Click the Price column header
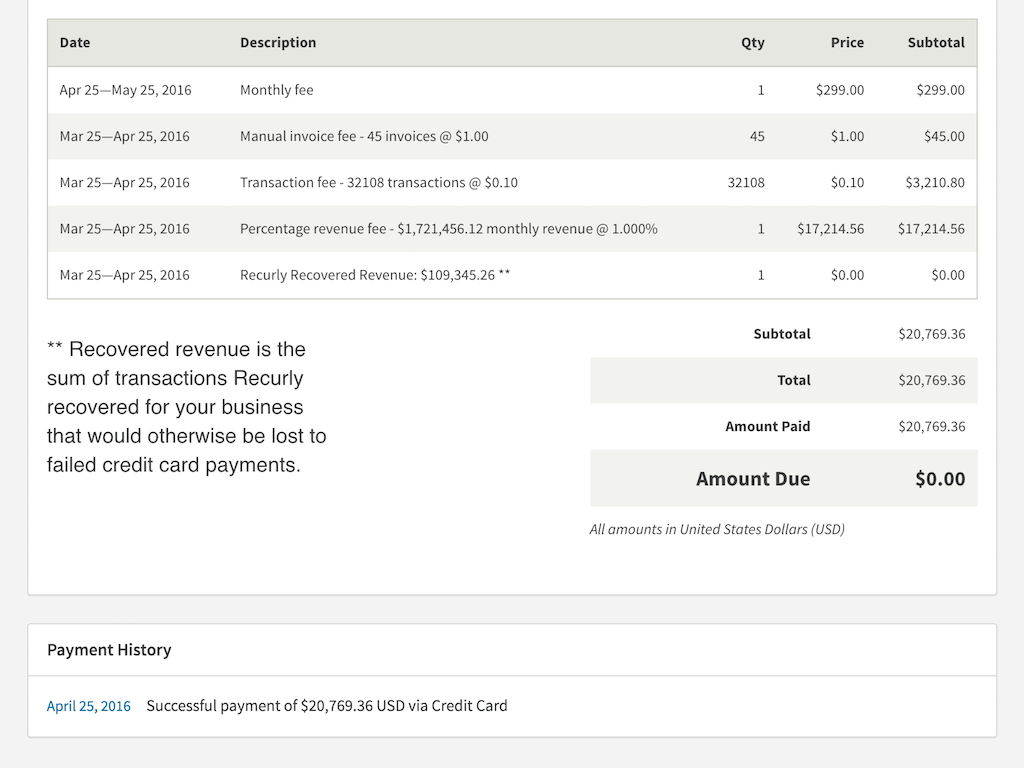The width and height of the screenshot is (1024, 768). point(847,42)
